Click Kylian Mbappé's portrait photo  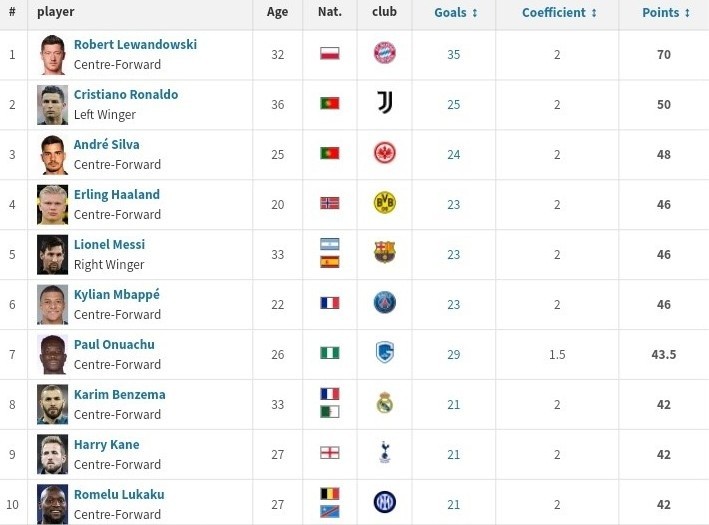[52, 305]
